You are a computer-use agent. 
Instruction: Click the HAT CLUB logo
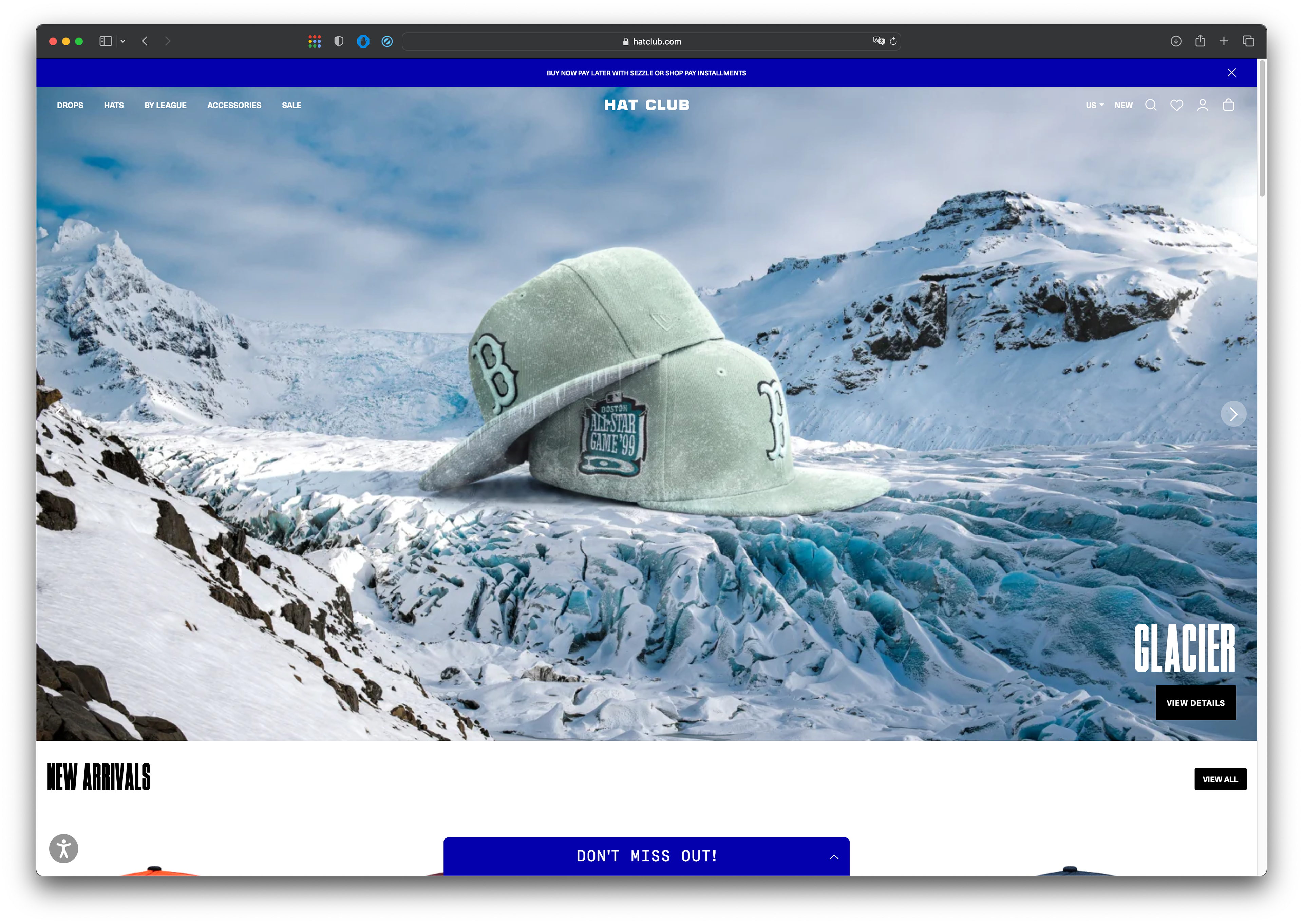(646, 105)
